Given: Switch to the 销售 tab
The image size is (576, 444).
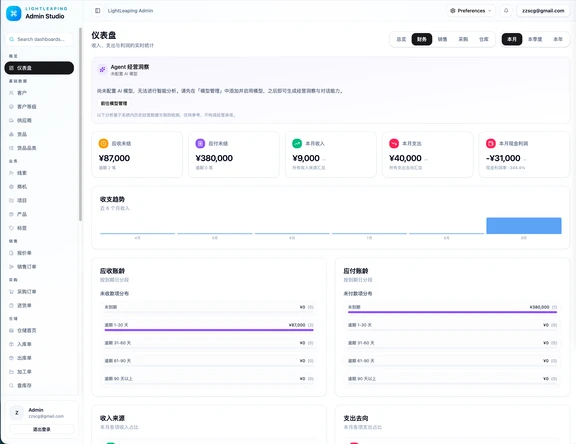Looking at the screenshot, I should click(x=442, y=39).
